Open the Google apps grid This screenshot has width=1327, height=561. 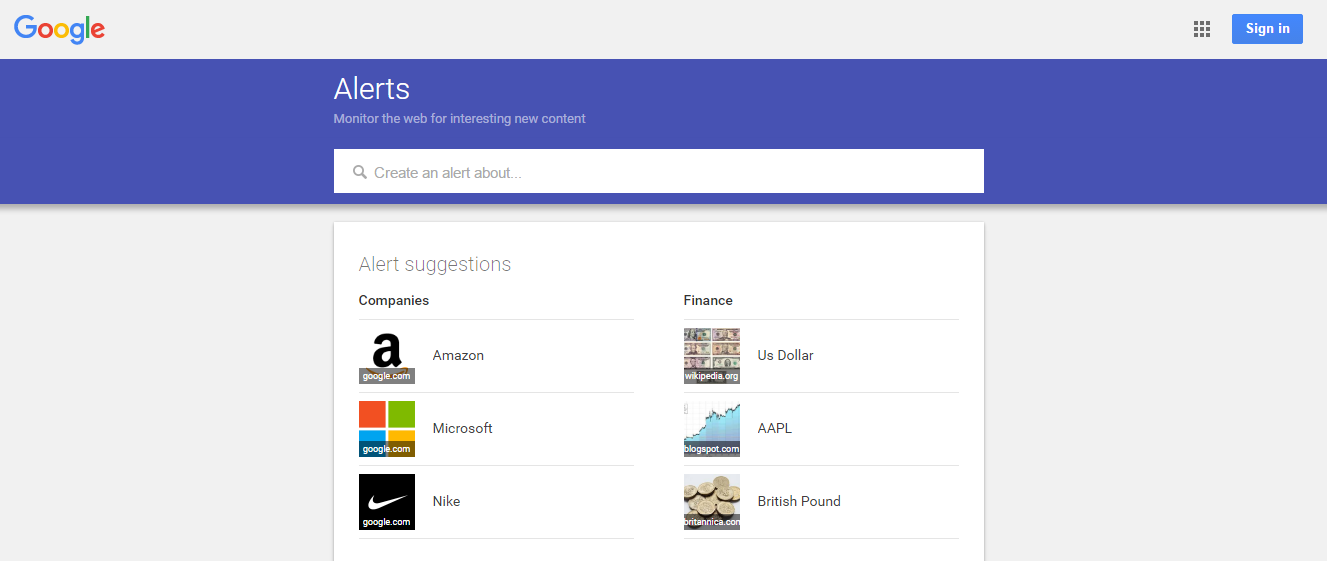coord(1202,29)
